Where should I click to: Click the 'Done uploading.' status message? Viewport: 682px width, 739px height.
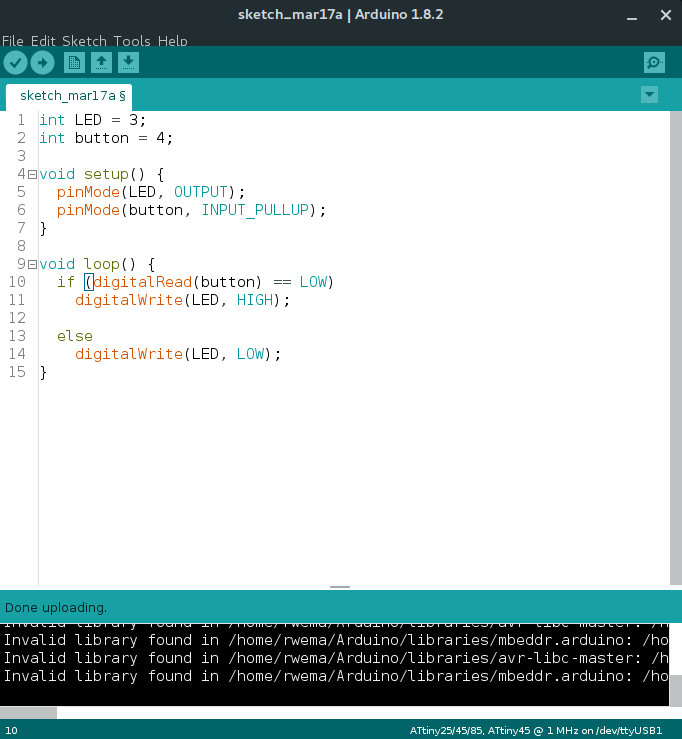tap(56, 608)
